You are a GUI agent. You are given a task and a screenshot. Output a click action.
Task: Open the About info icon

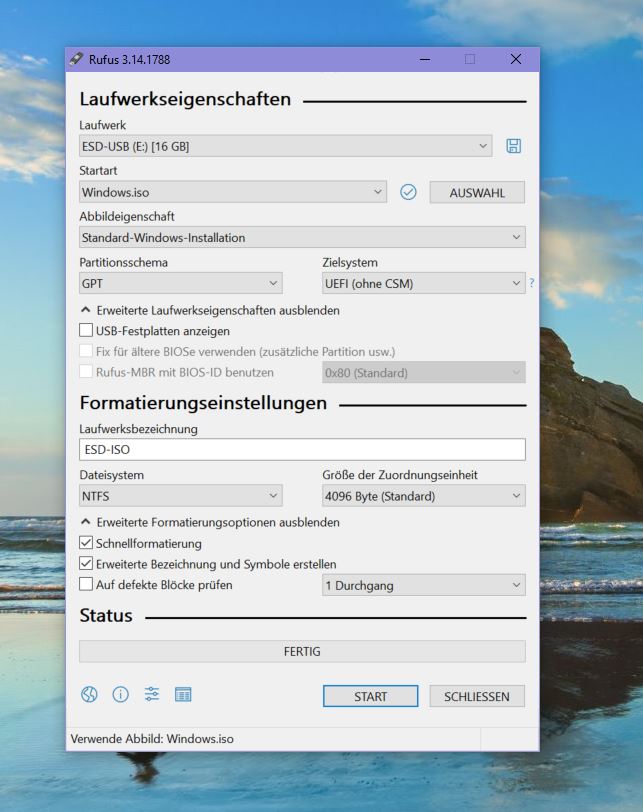tap(121, 694)
